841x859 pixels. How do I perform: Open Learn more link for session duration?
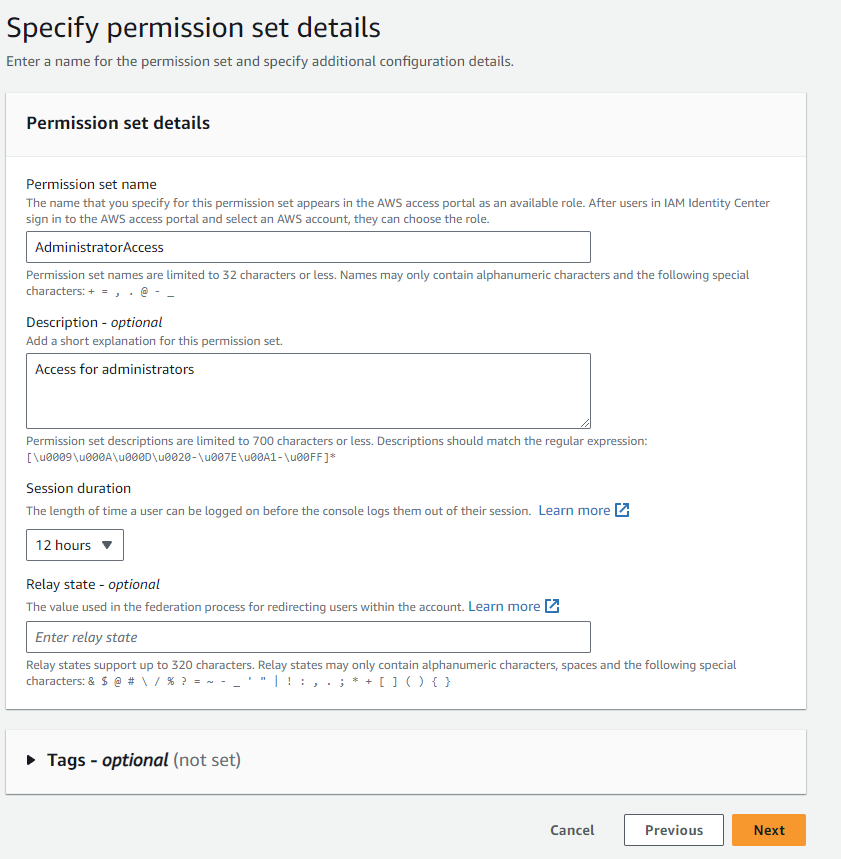click(573, 510)
